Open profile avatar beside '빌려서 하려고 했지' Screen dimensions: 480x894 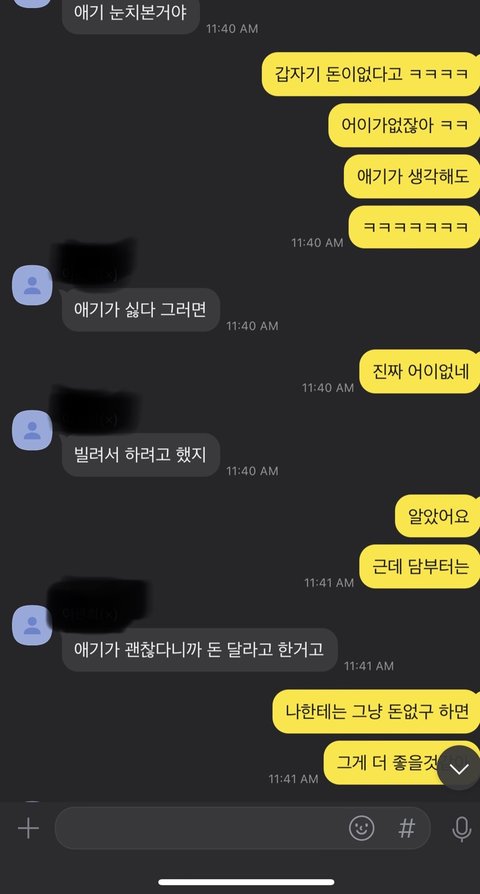[x=32, y=430]
